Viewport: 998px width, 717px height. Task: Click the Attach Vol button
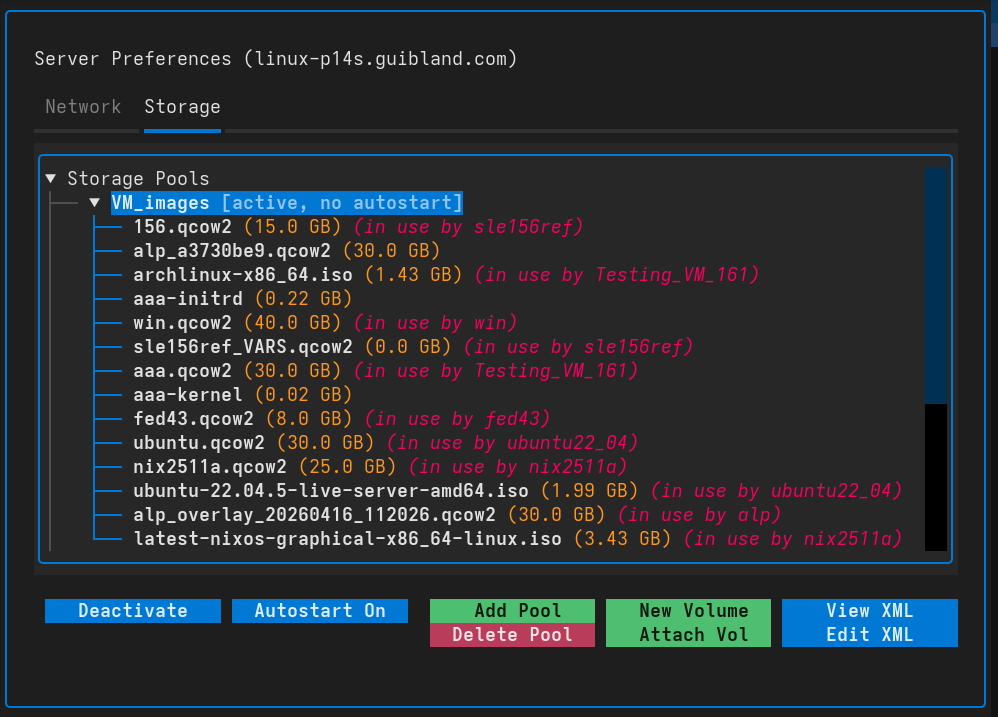pos(693,635)
